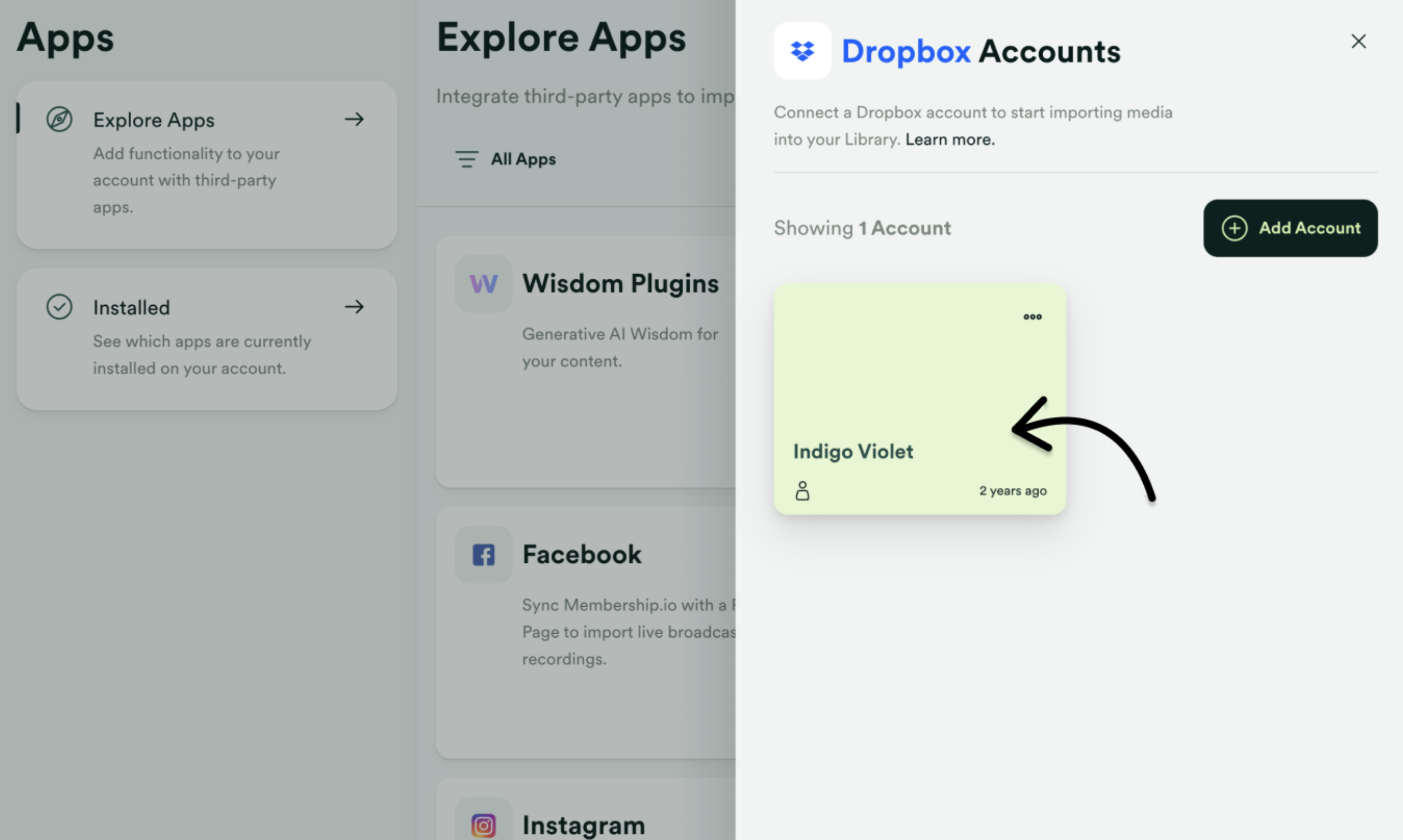Click the filter lines icon
Viewport: 1403px width, 840px height.
coord(467,160)
